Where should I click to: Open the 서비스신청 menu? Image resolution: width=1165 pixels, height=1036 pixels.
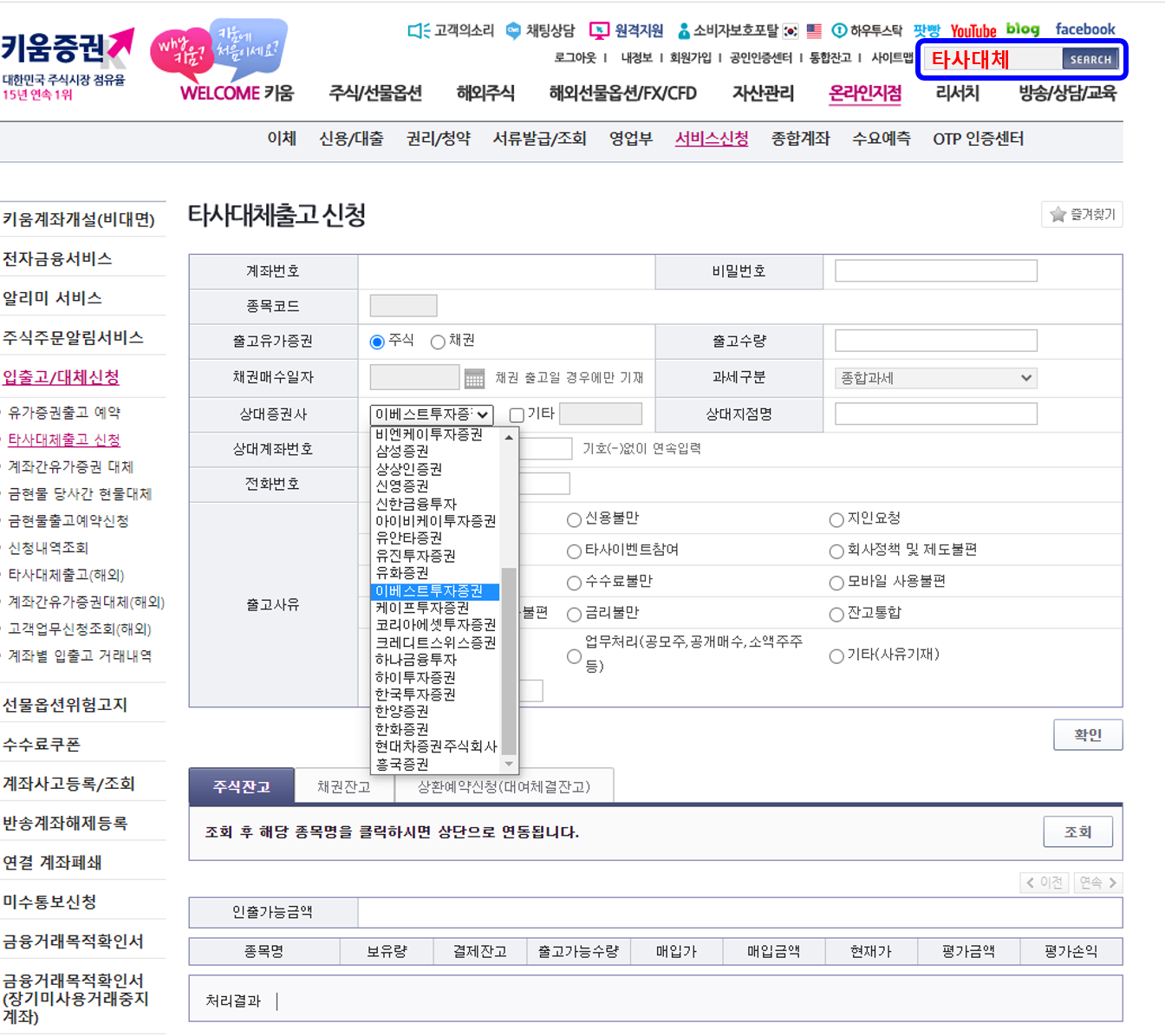(x=711, y=139)
